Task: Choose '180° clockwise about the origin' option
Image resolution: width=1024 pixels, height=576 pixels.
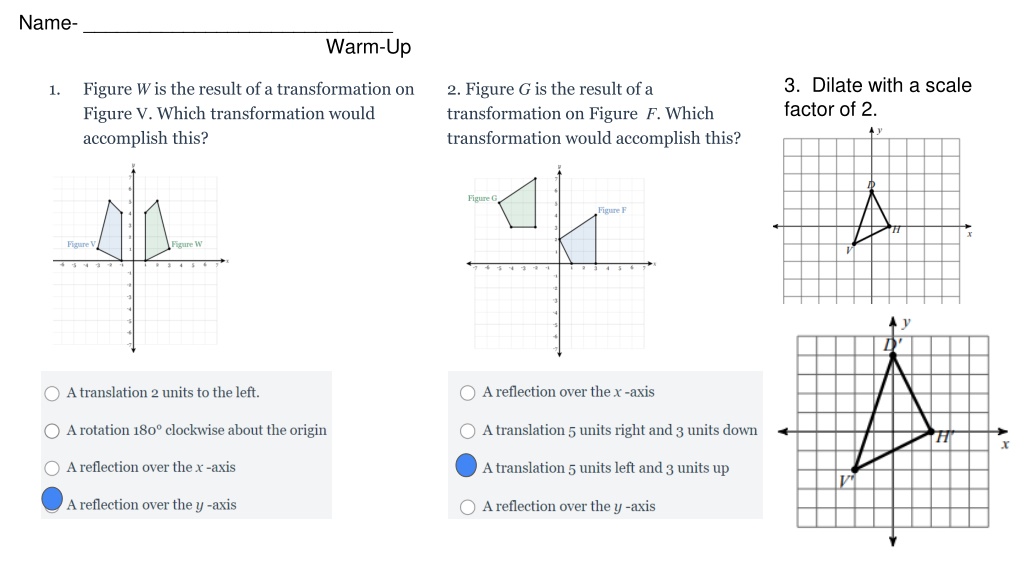Action: pyautogui.click(x=52, y=431)
